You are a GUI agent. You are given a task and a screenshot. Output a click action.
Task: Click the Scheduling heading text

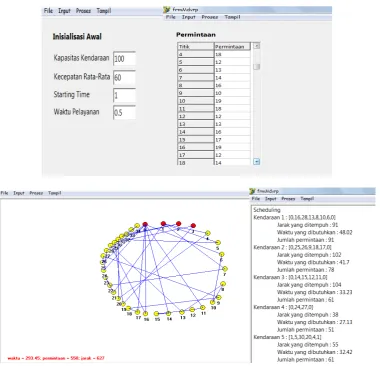pos(267,210)
